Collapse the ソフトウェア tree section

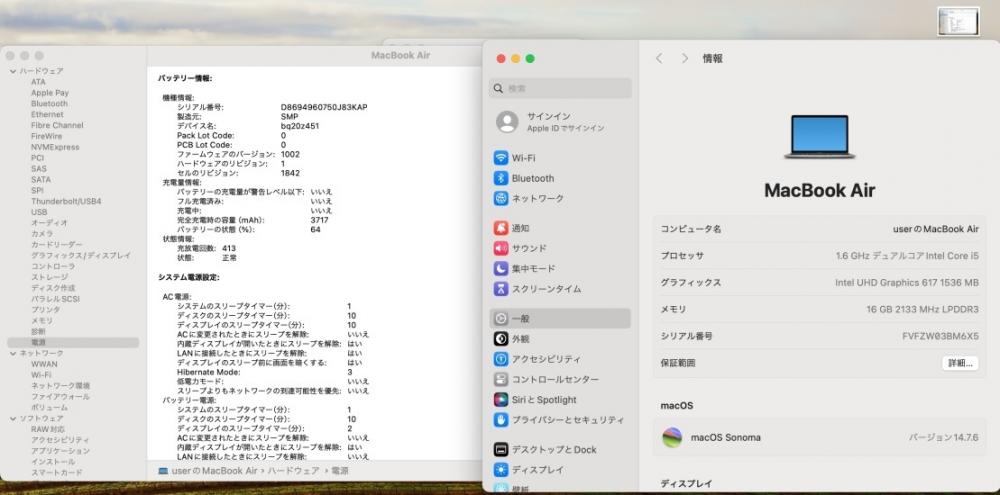tap(13, 418)
